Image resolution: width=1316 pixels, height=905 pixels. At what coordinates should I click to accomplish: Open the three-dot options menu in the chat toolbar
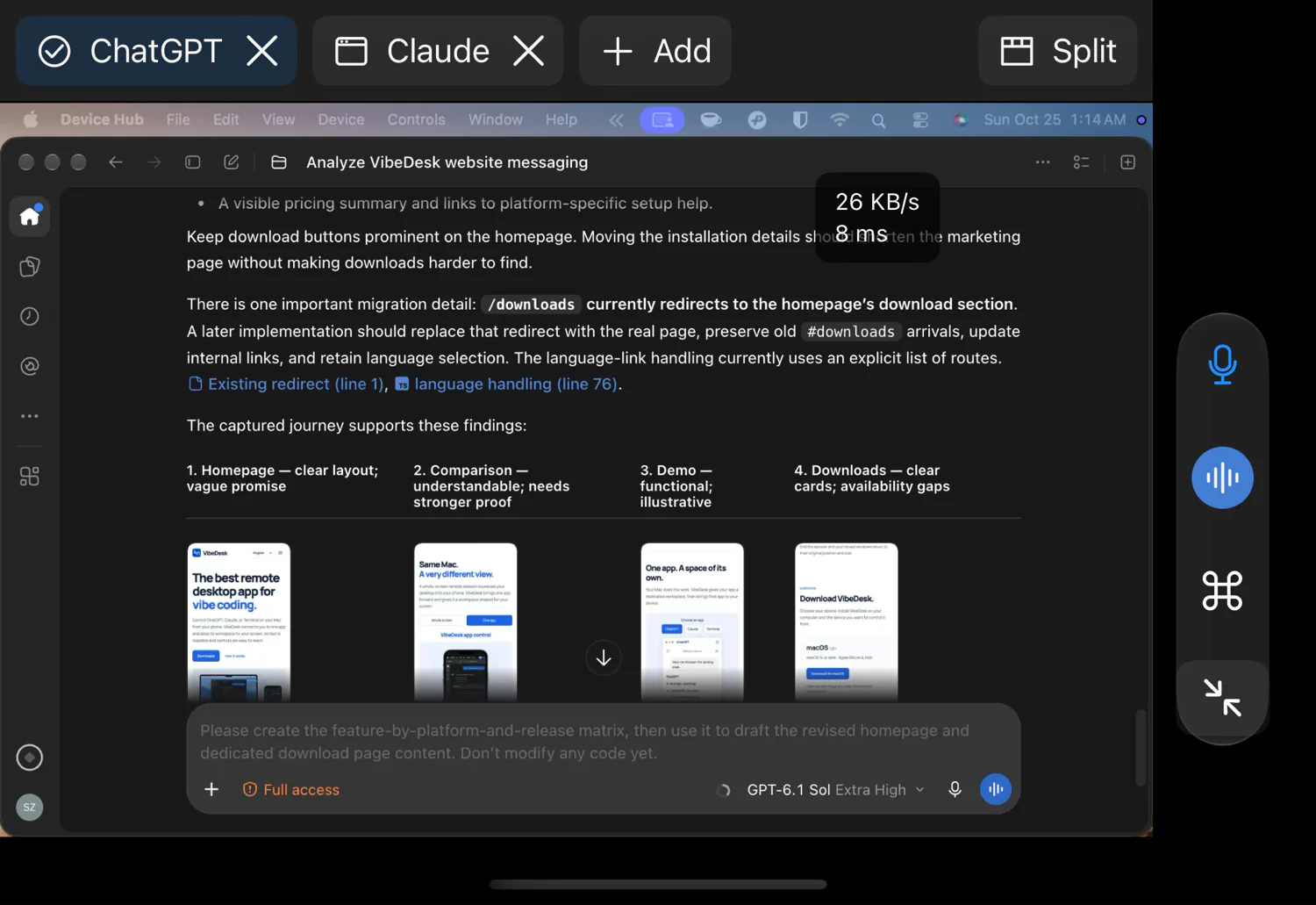pyautogui.click(x=1042, y=162)
